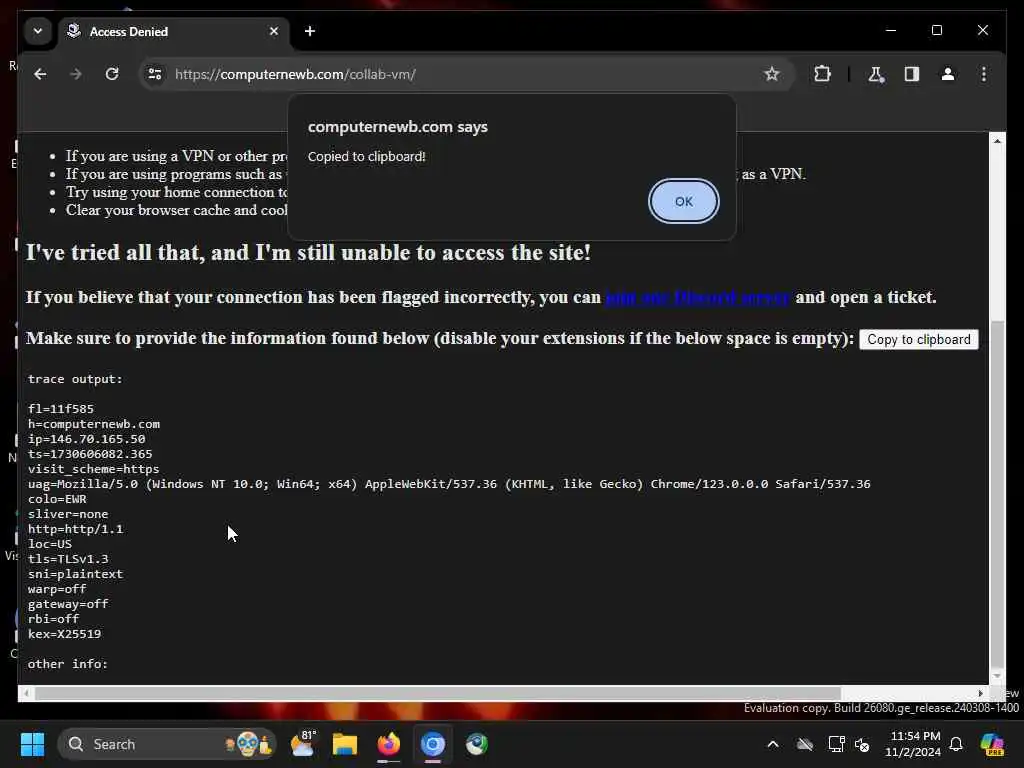Viewport: 1024px width, 768px height.
Task: Minimize the browser window
Action: click(891, 30)
